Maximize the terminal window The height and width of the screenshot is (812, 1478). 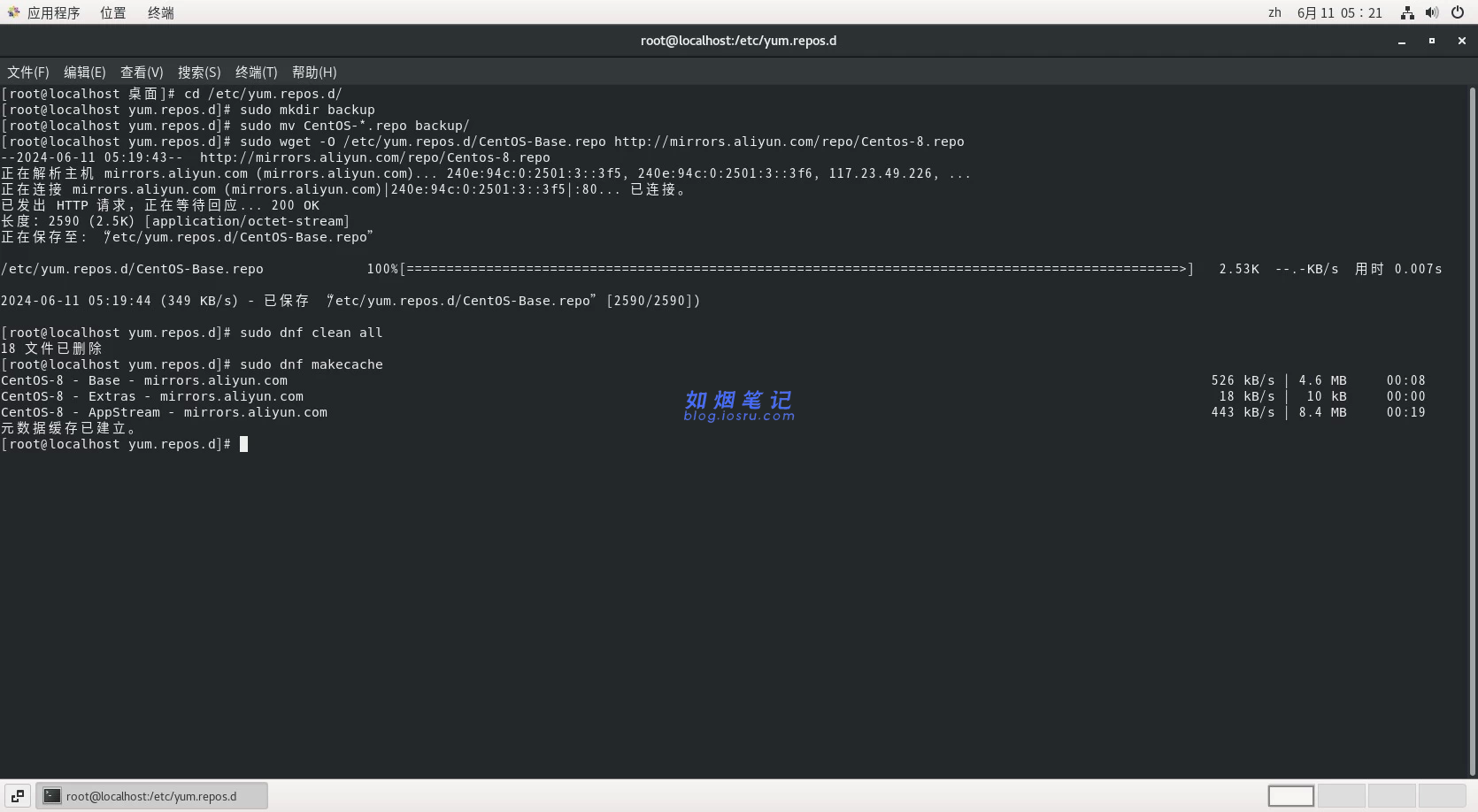(1432, 41)
